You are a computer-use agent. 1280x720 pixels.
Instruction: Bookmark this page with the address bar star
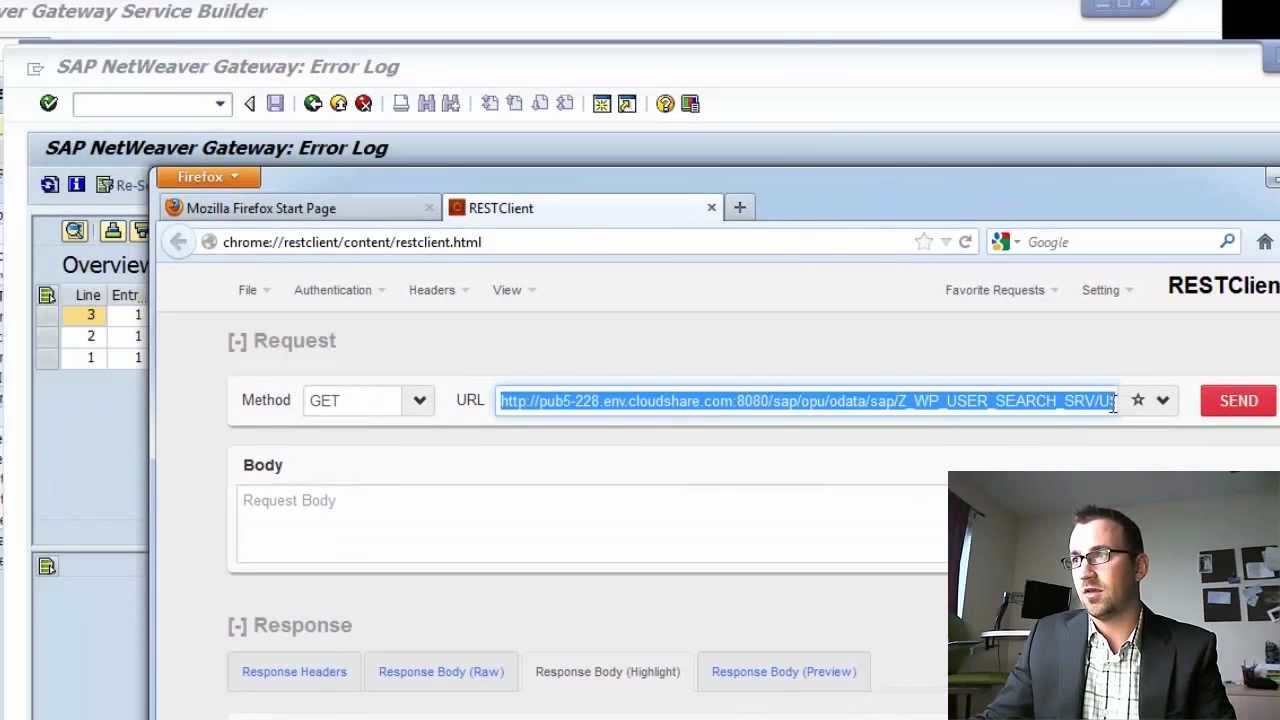click(923, 242)
